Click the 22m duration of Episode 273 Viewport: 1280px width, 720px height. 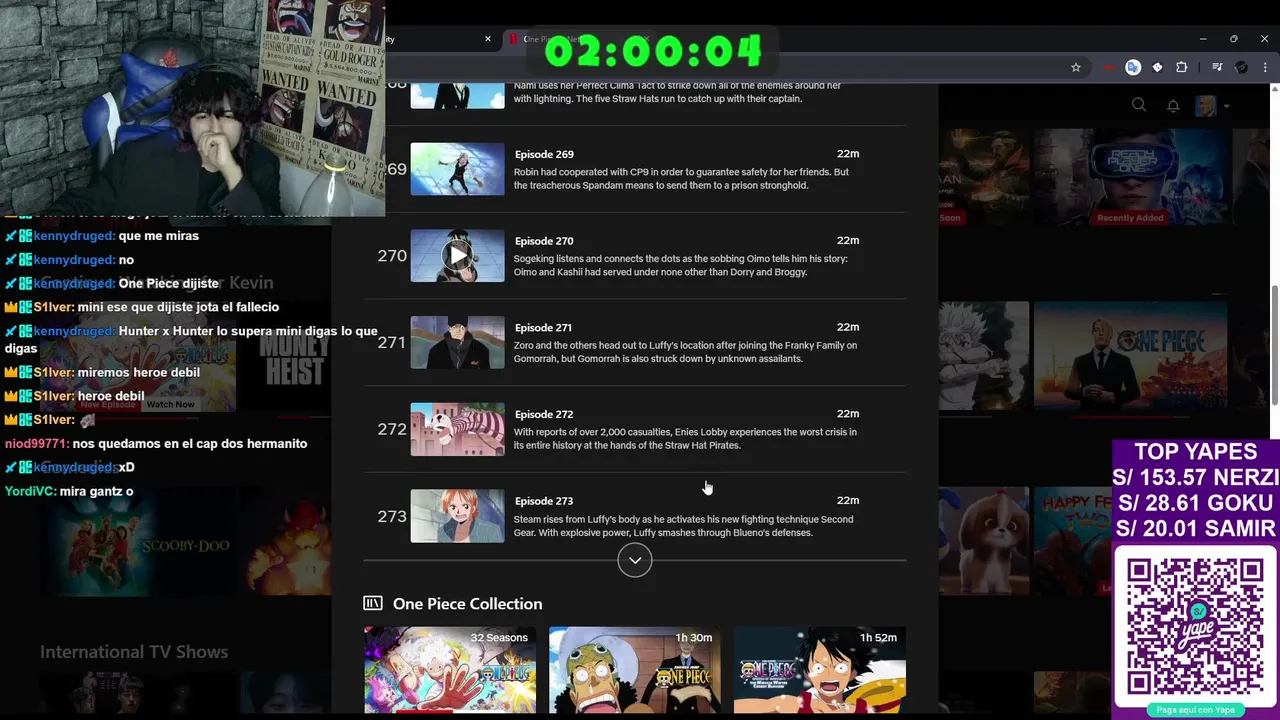point(848,501)
